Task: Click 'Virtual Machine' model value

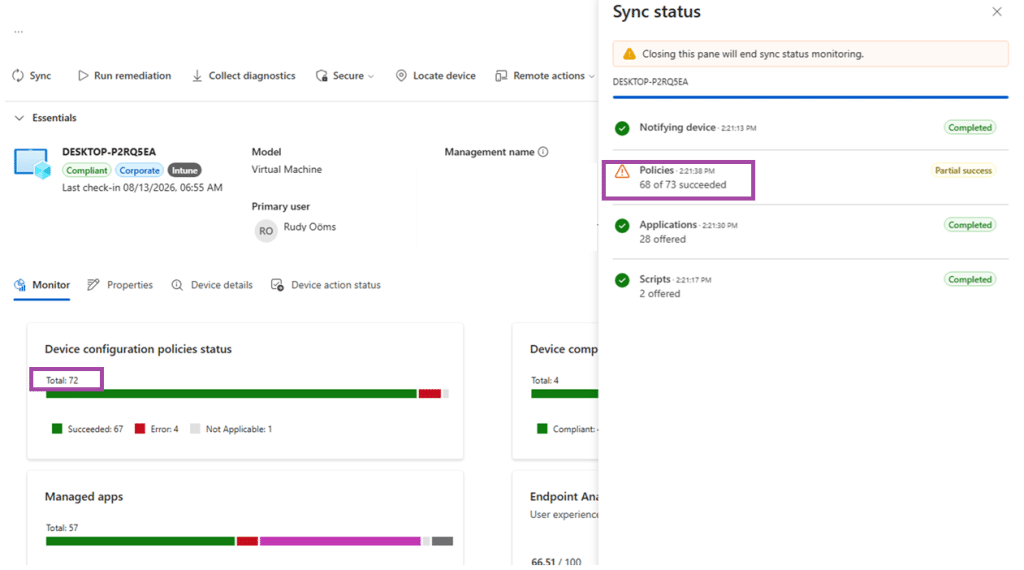Action: click(287, 170)
